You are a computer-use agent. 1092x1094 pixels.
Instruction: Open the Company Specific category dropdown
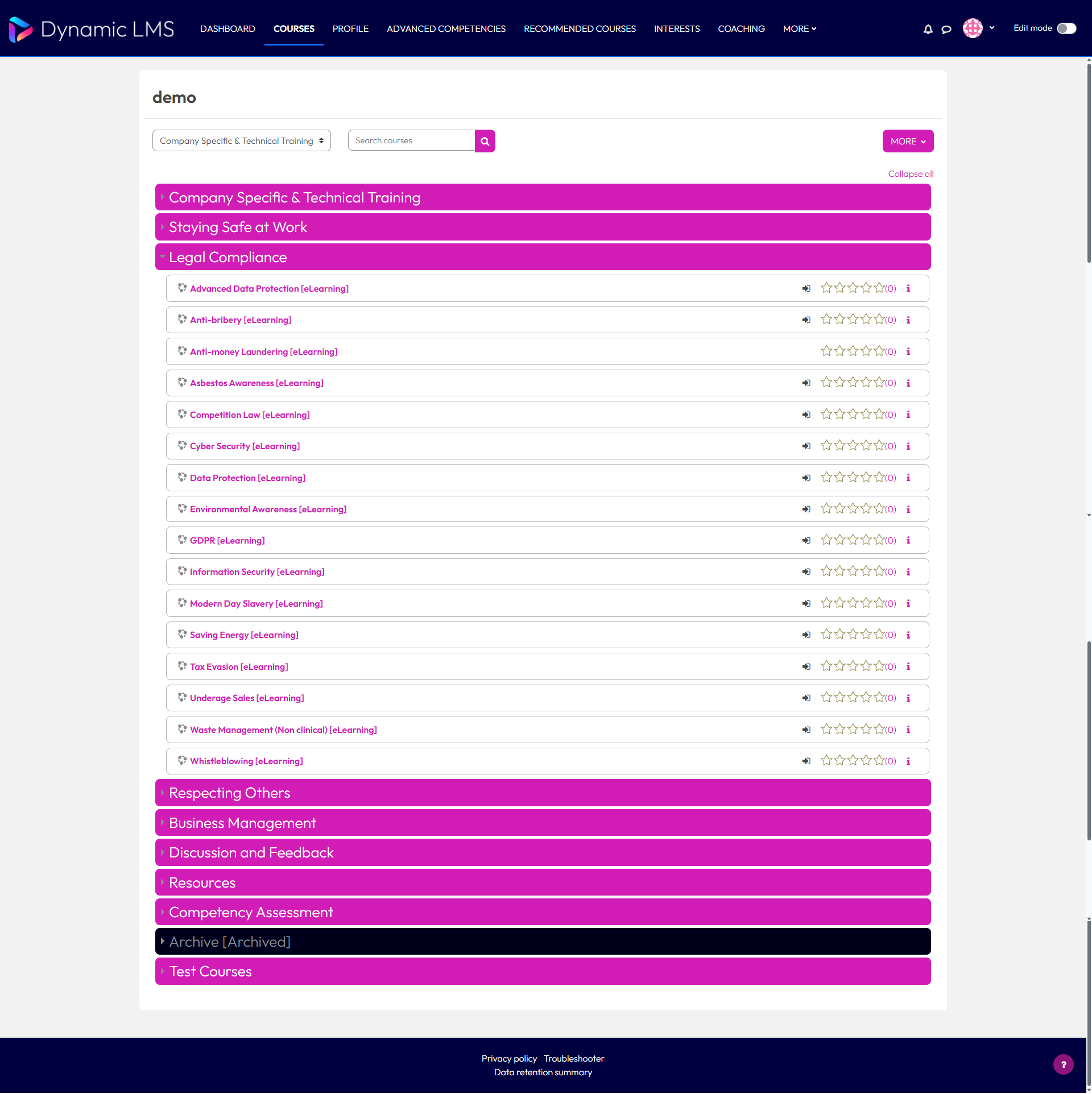242,140
